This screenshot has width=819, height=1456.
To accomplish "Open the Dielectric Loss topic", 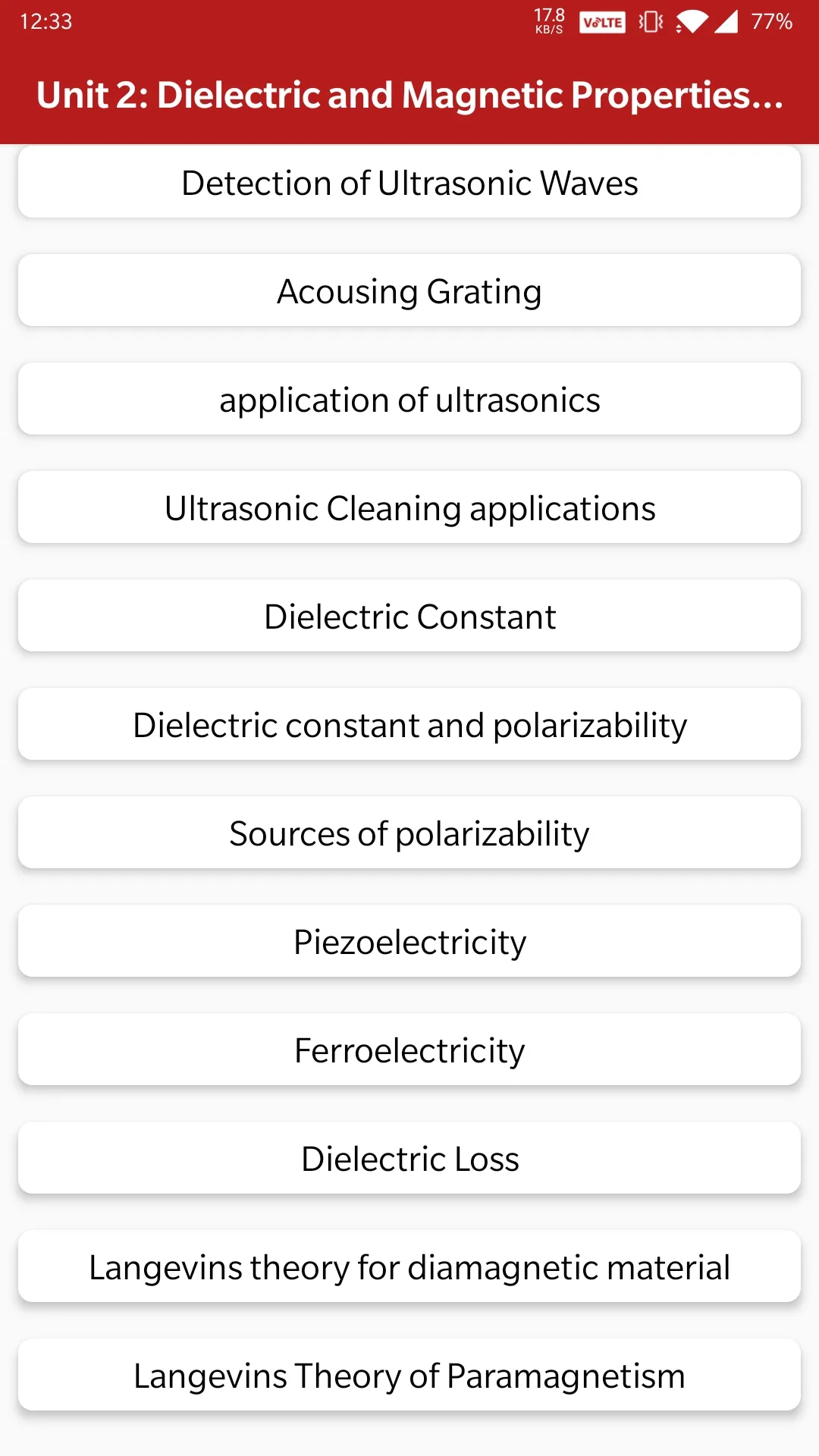I will point(409,1159).
